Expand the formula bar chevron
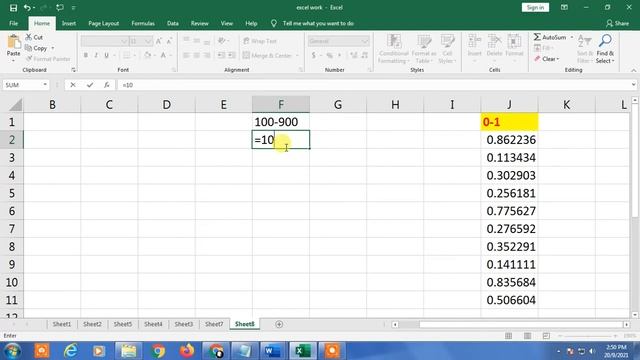Image resolution: width=640 pixels, height=360 pixels. coord(633,85)
